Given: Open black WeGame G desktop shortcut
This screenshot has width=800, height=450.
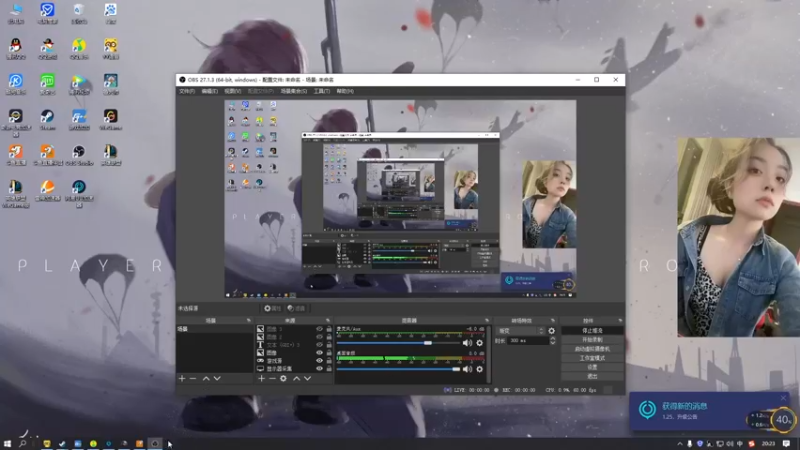Looking at the screenshot, I should pyautogui.click(x=110, y=120).
